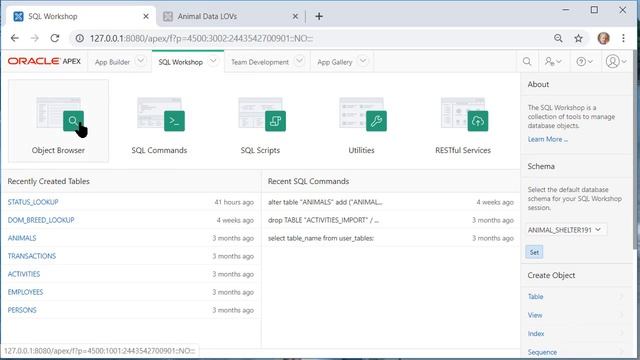Open the TRANSACTIONS table link
This screenshot has height=360, width=640.
pyautogui.click(x=32, y=256)
